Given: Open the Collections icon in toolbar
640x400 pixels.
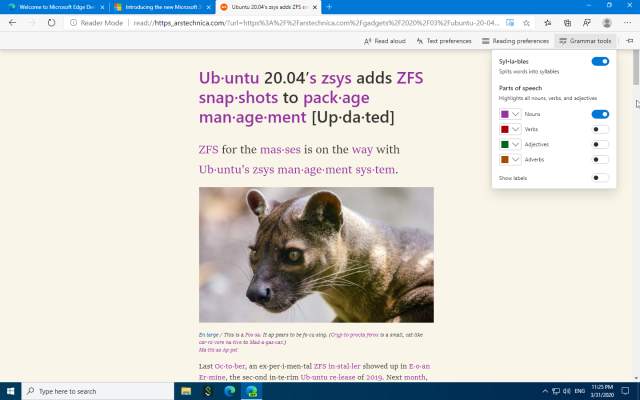Looking at the screenshot, I should (568, 22).
